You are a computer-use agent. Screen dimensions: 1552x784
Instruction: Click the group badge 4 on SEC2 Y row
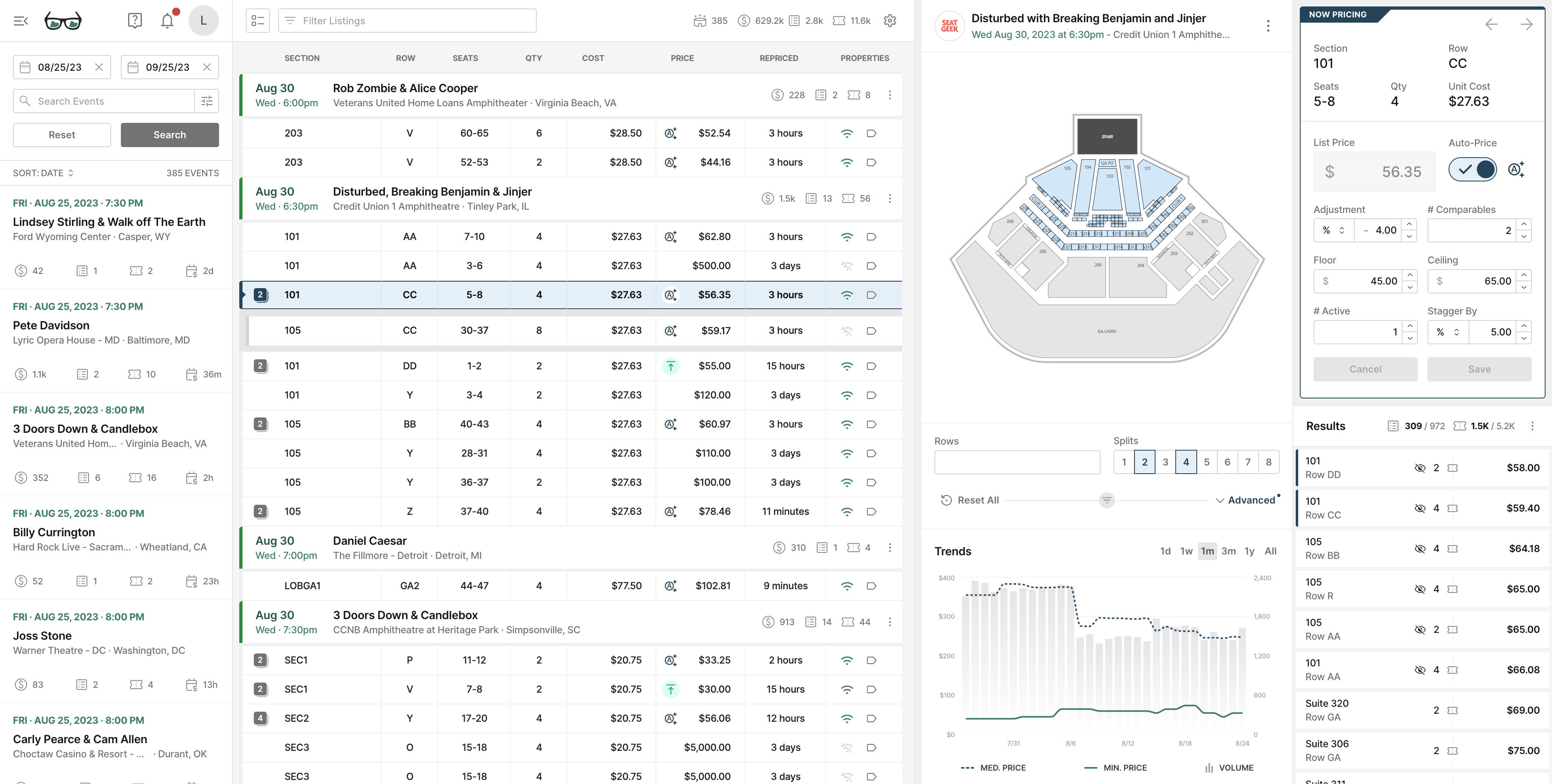point(260,718)
